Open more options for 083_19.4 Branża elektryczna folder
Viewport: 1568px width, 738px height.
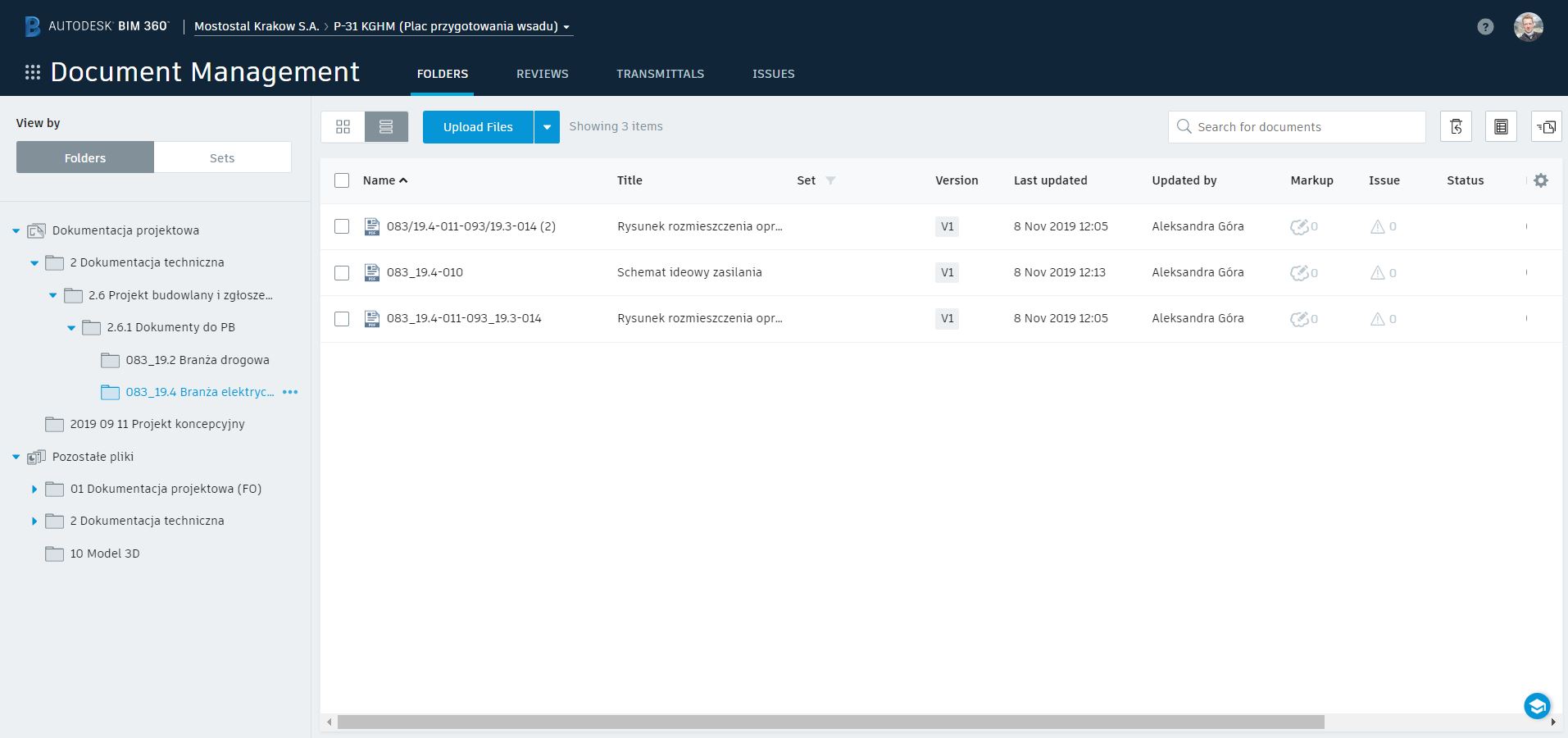tap(290, 393)
